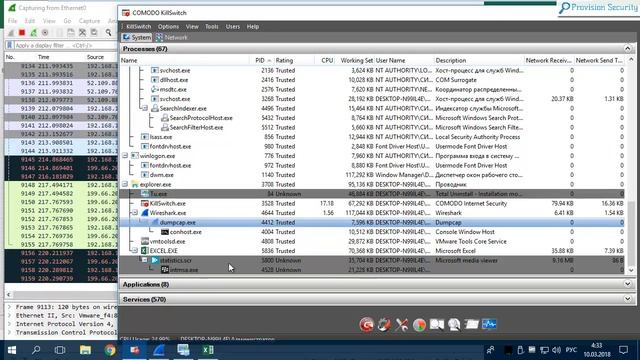Click the display filter bookmark icon in Wireshark

click(x=10, y=45)
